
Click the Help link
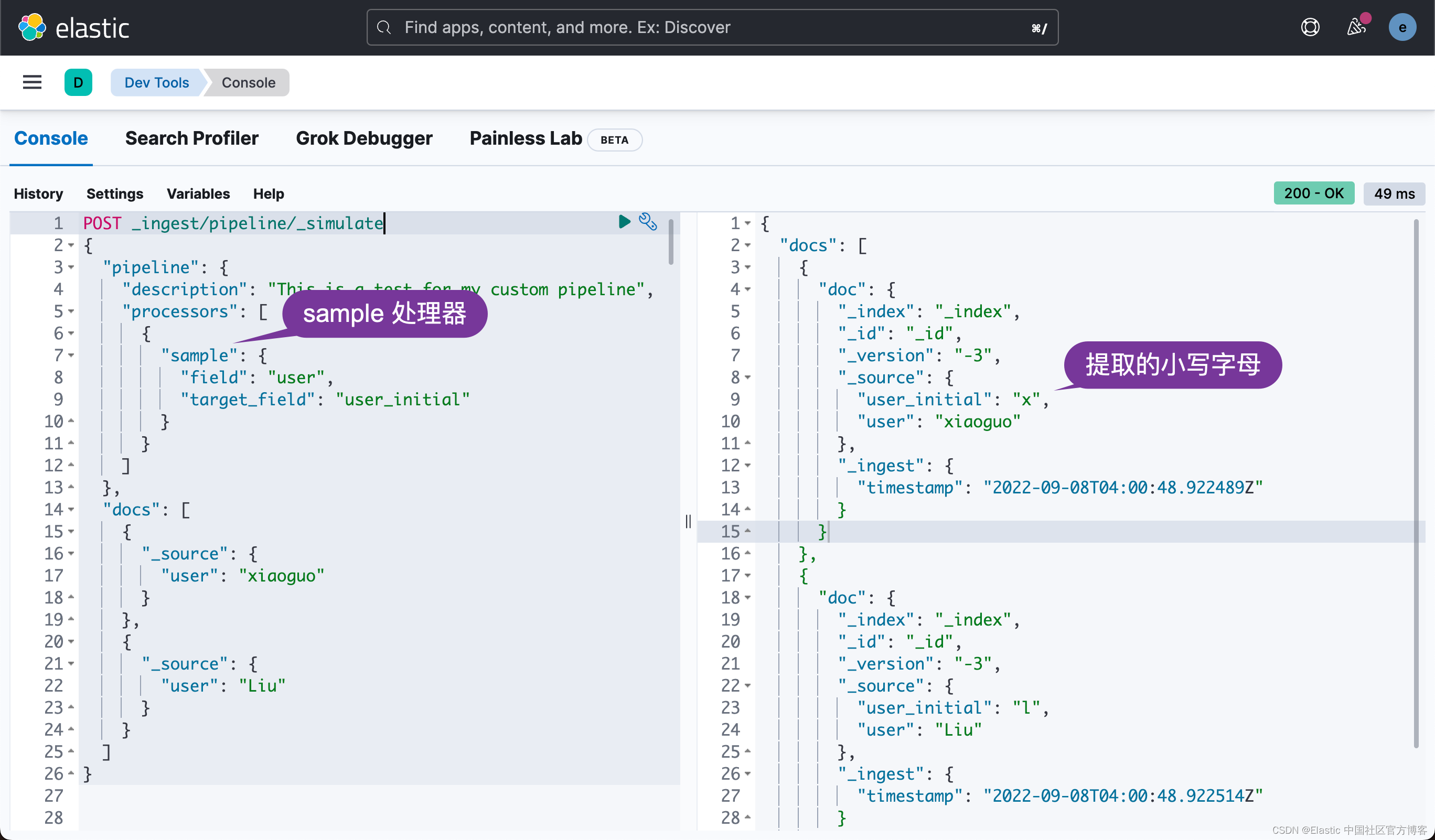pyautogui.click(x=268, y=193)
